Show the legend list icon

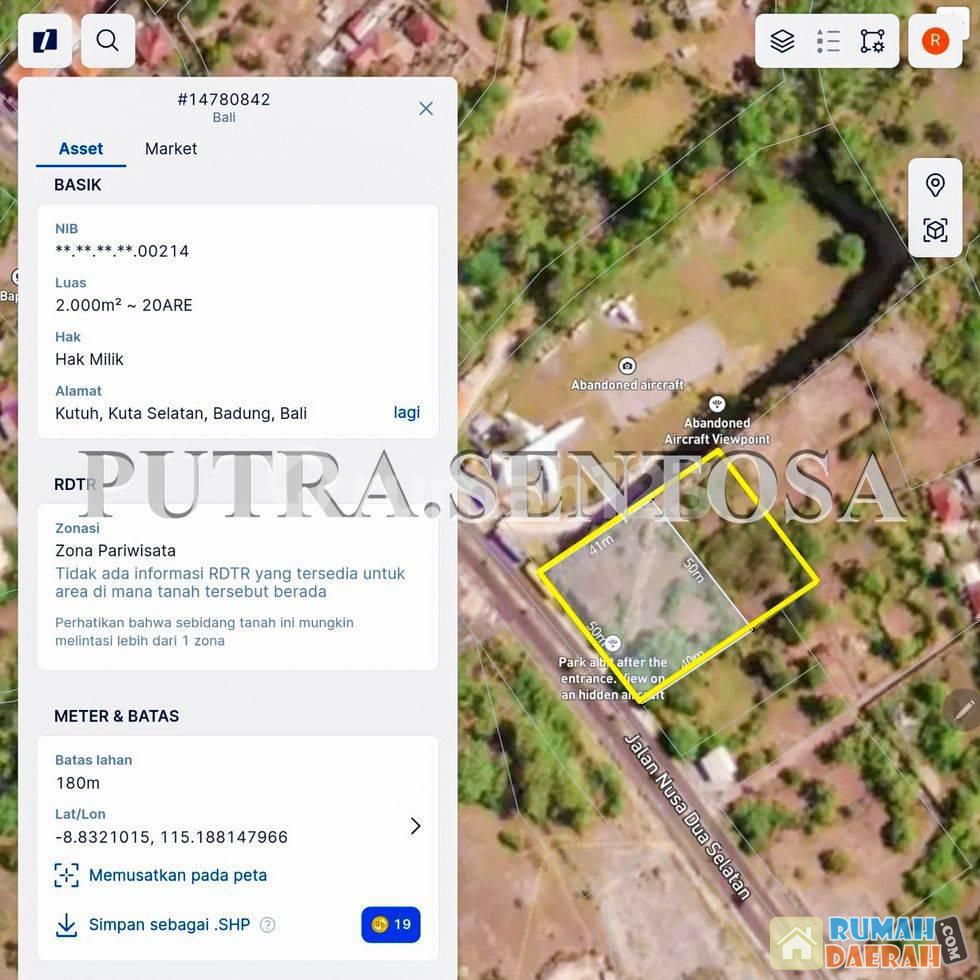pyautogui.click(x=828, y=41)
